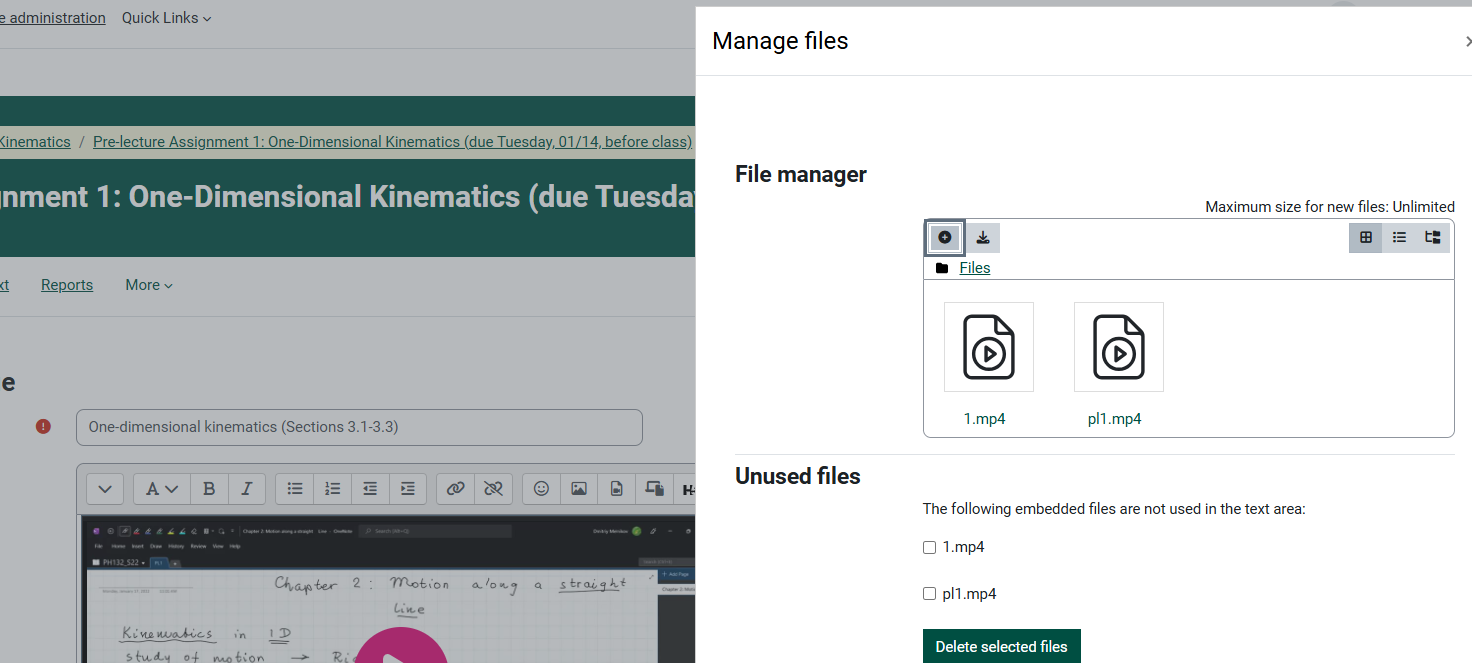Screen dimensions: 1472x663
Task: Open the emoji picker in the editor
Action: [541, 488]
